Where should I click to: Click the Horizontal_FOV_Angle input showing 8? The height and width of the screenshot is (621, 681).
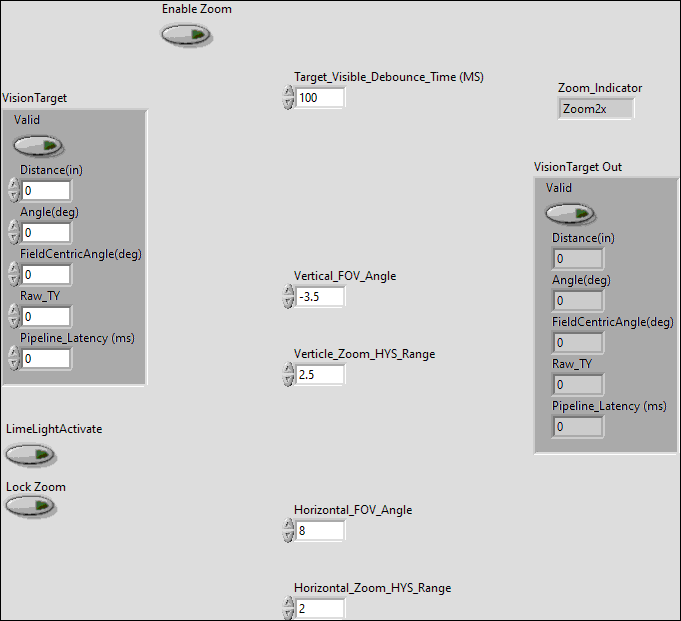(320, 531)
